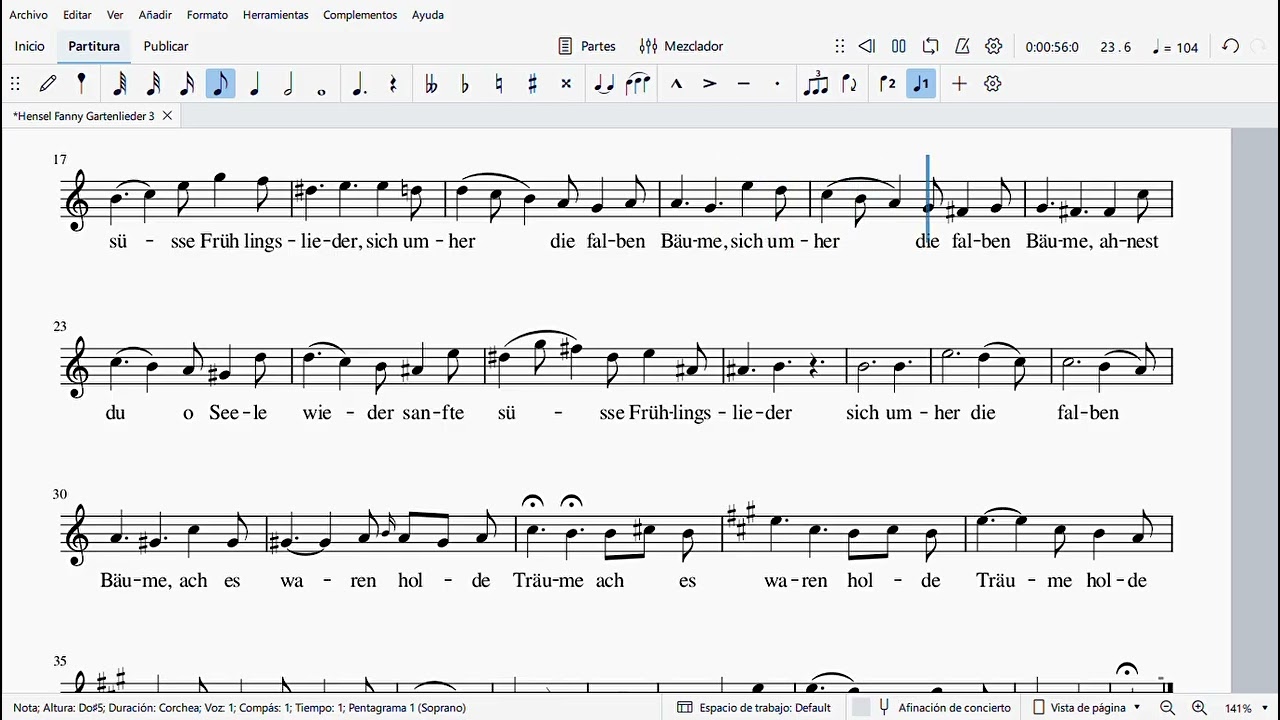Select the whole note duration
This screenshot has width=1280, height=720.
(321, 91)
